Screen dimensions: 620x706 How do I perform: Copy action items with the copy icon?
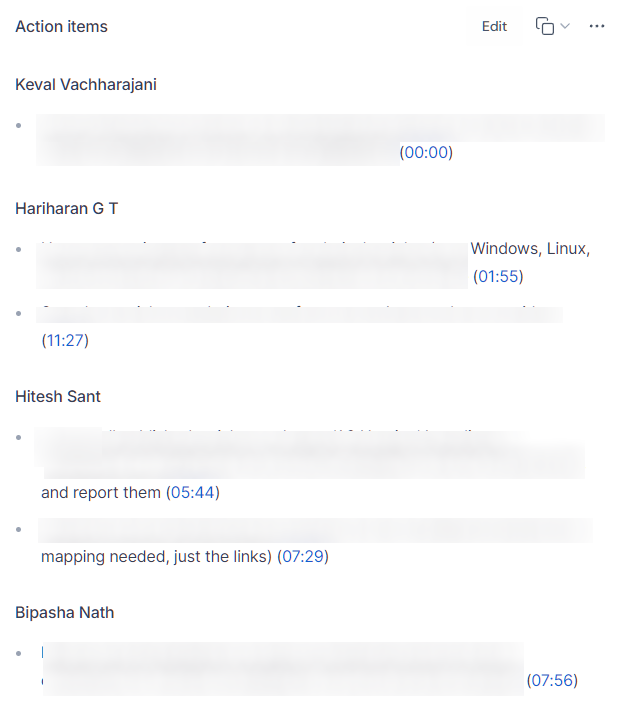pos(544,26)
